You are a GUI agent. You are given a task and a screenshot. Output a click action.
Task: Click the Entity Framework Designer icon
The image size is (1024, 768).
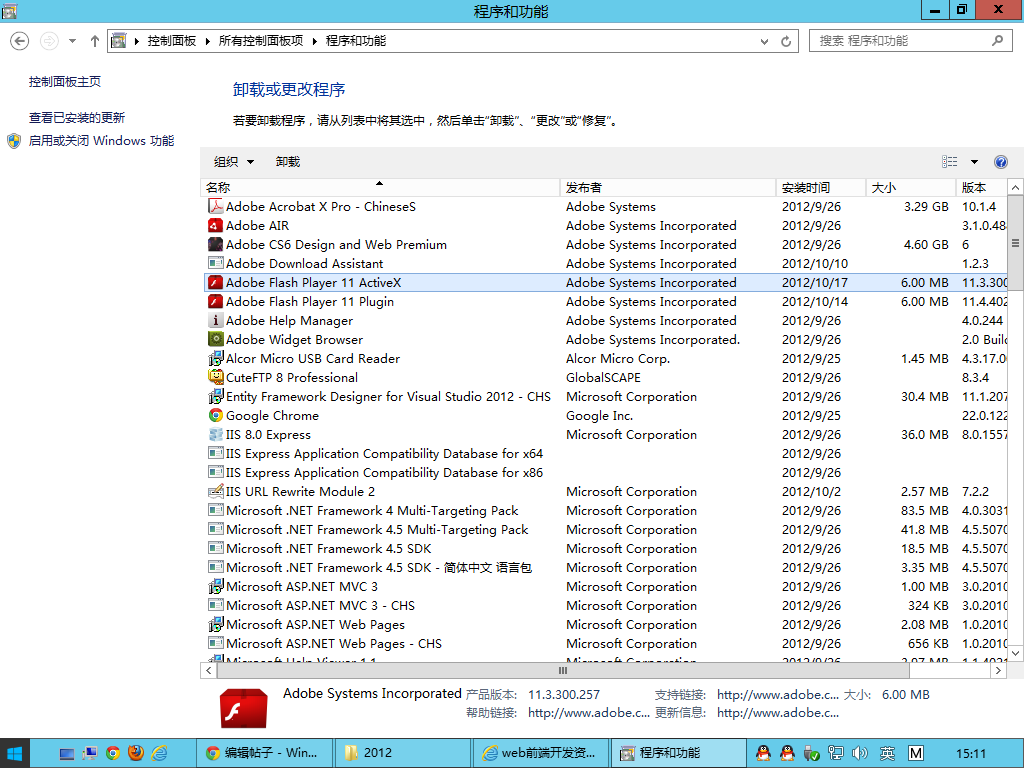215,396
